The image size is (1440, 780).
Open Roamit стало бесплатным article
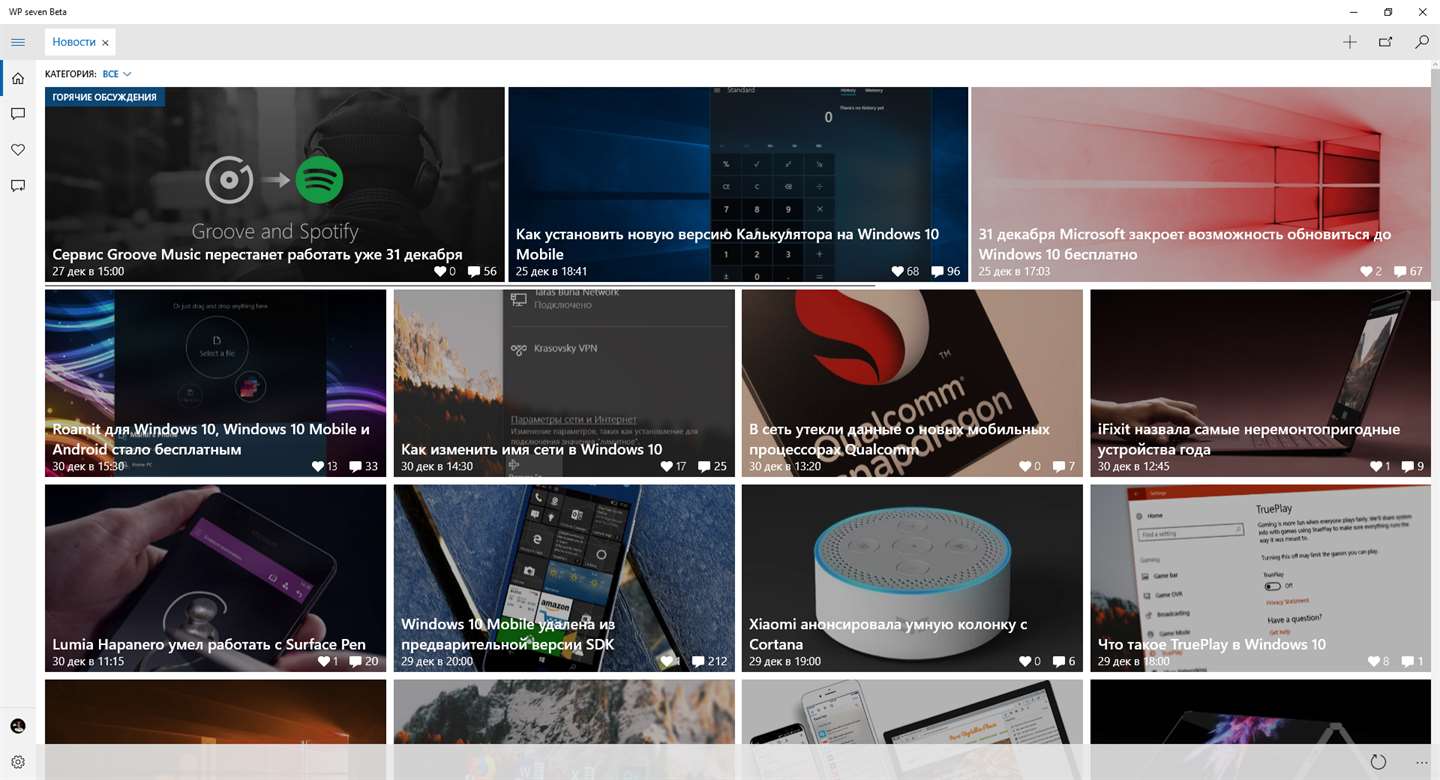[x=211, y=439]
